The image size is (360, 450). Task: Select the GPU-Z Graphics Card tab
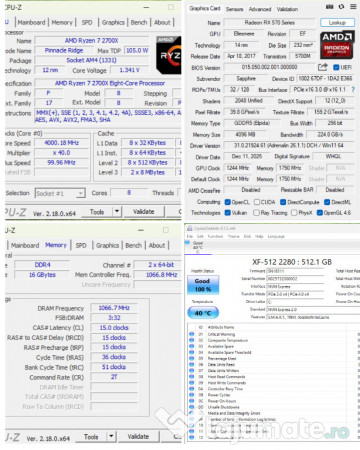(205, 8)
